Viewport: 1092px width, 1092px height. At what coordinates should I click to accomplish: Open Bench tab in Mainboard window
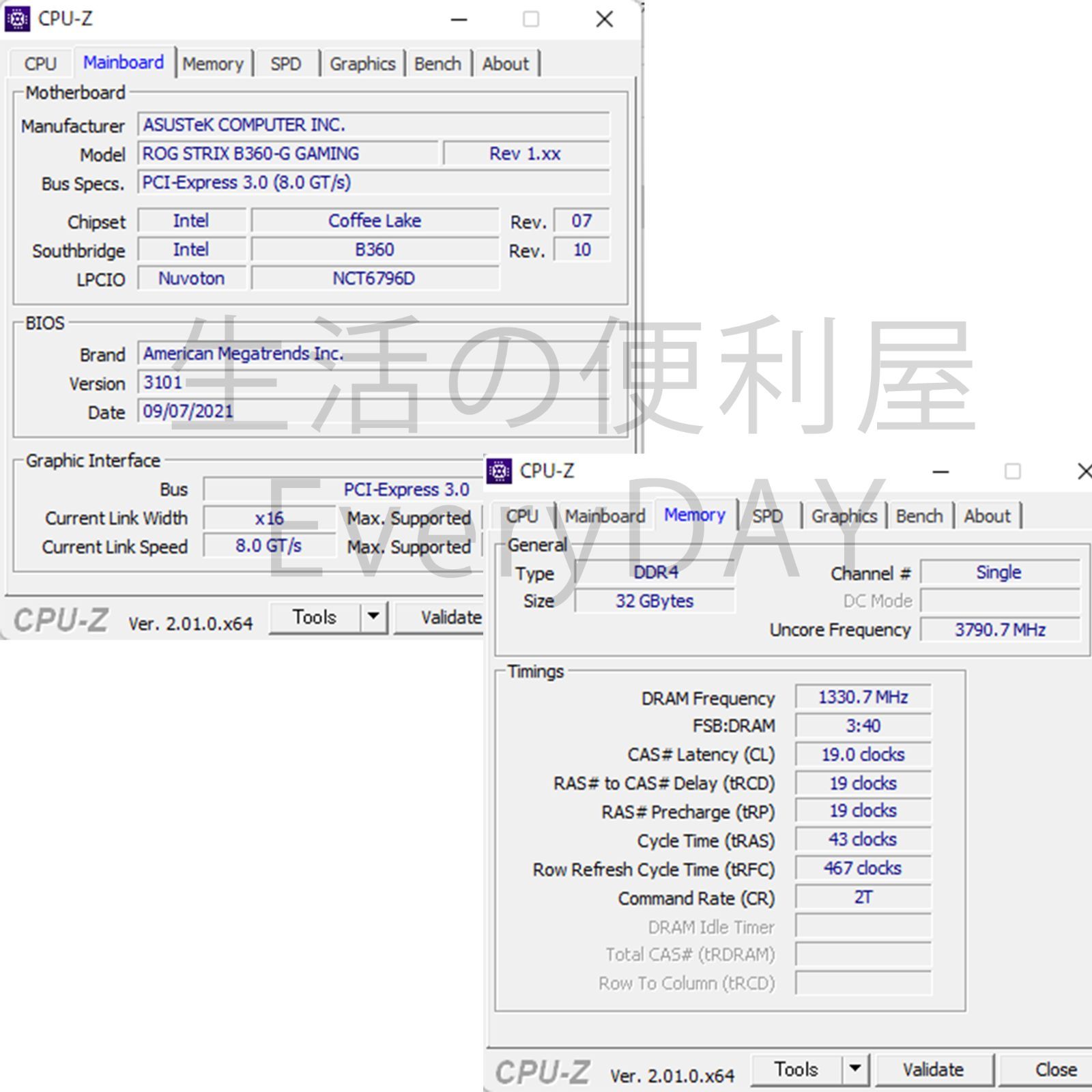(437, 63)
